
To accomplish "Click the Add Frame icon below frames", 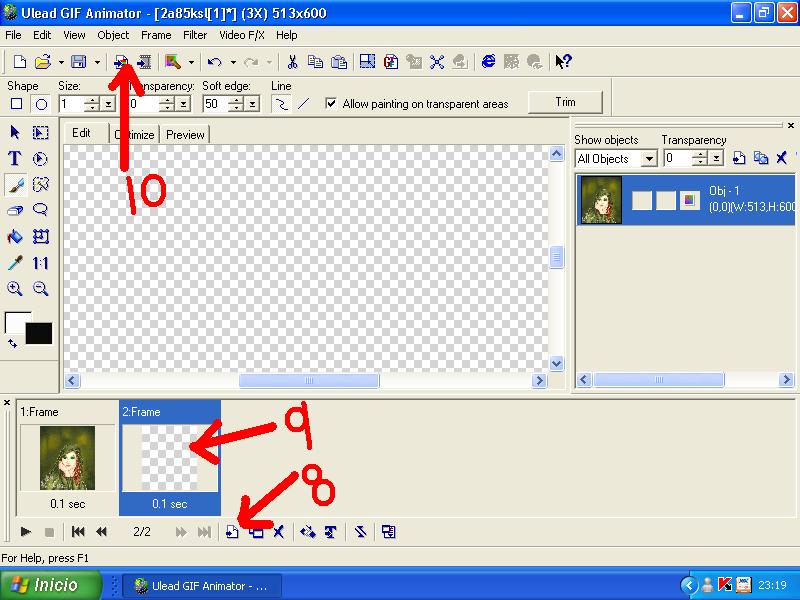I will (232, 532).
